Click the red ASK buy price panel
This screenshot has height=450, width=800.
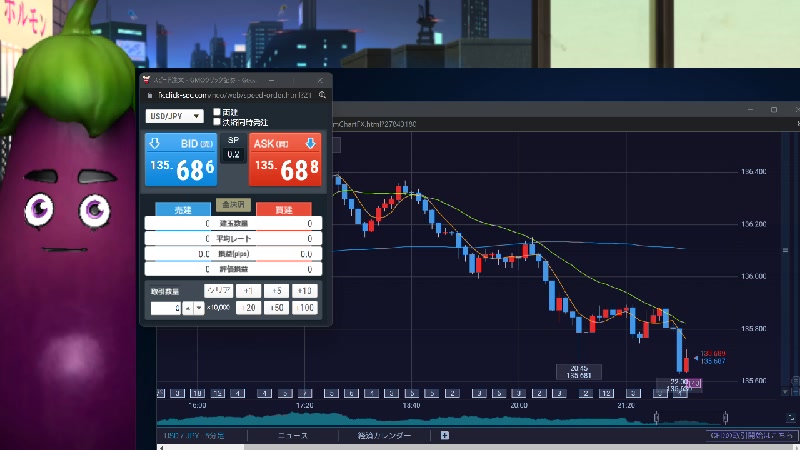click(285, 160)
